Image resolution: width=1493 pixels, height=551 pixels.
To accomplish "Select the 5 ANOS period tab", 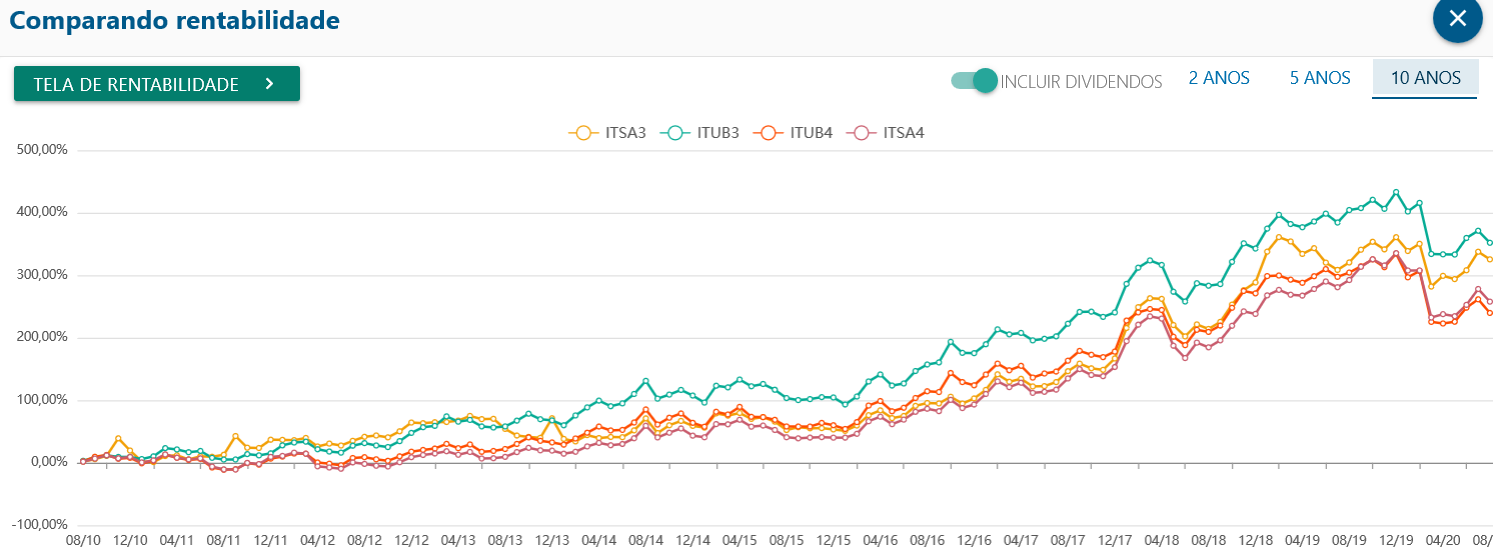I will pyautogui.click(x=1320, y=78).
